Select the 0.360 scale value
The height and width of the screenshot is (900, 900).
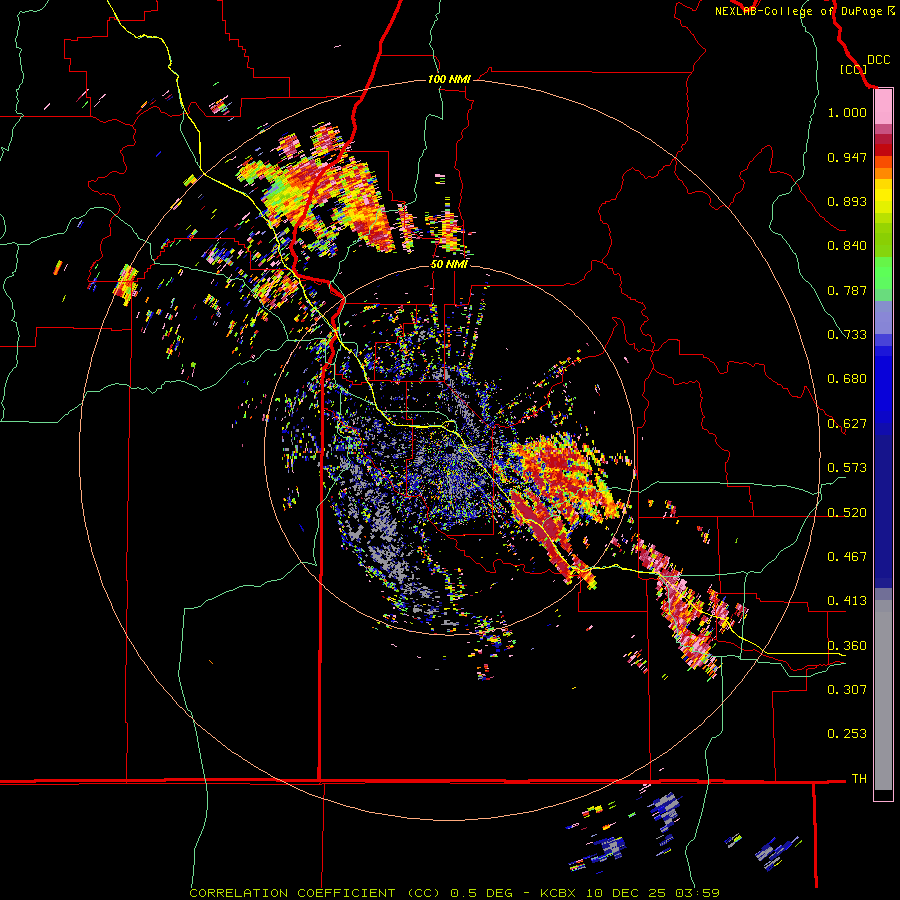point(847,646)
